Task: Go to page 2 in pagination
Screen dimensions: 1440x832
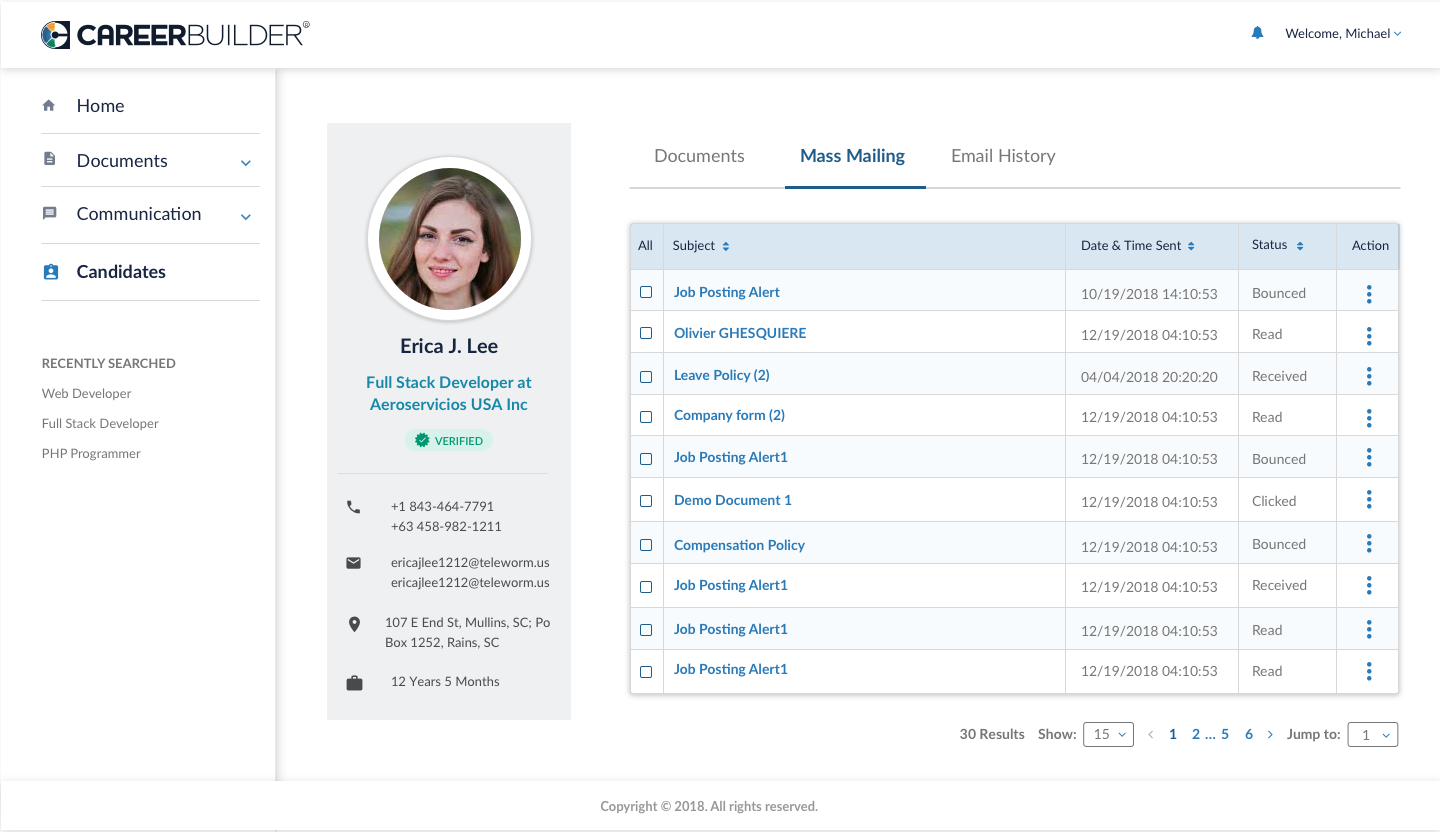Action: click(1196, 734)
